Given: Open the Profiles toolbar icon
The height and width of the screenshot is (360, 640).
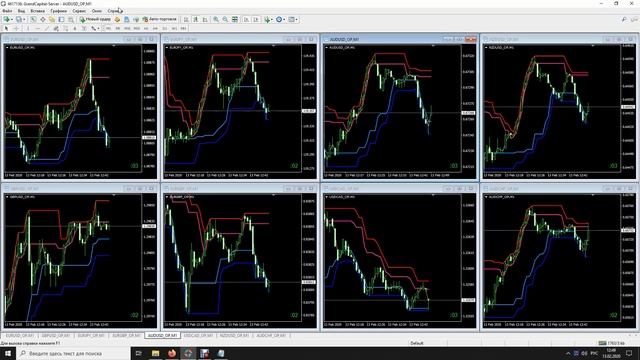Looking at the screenshot, I should pos(19,19).
